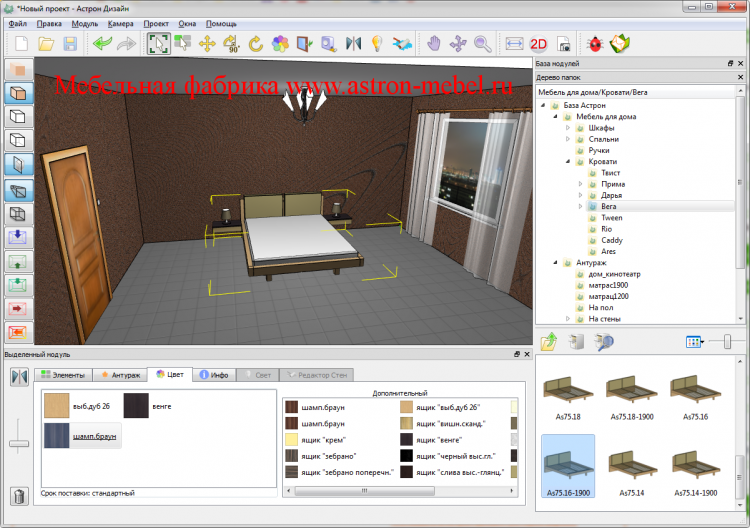
Task: Click the dimension ruler icon
Action: (x=514, y=44)
